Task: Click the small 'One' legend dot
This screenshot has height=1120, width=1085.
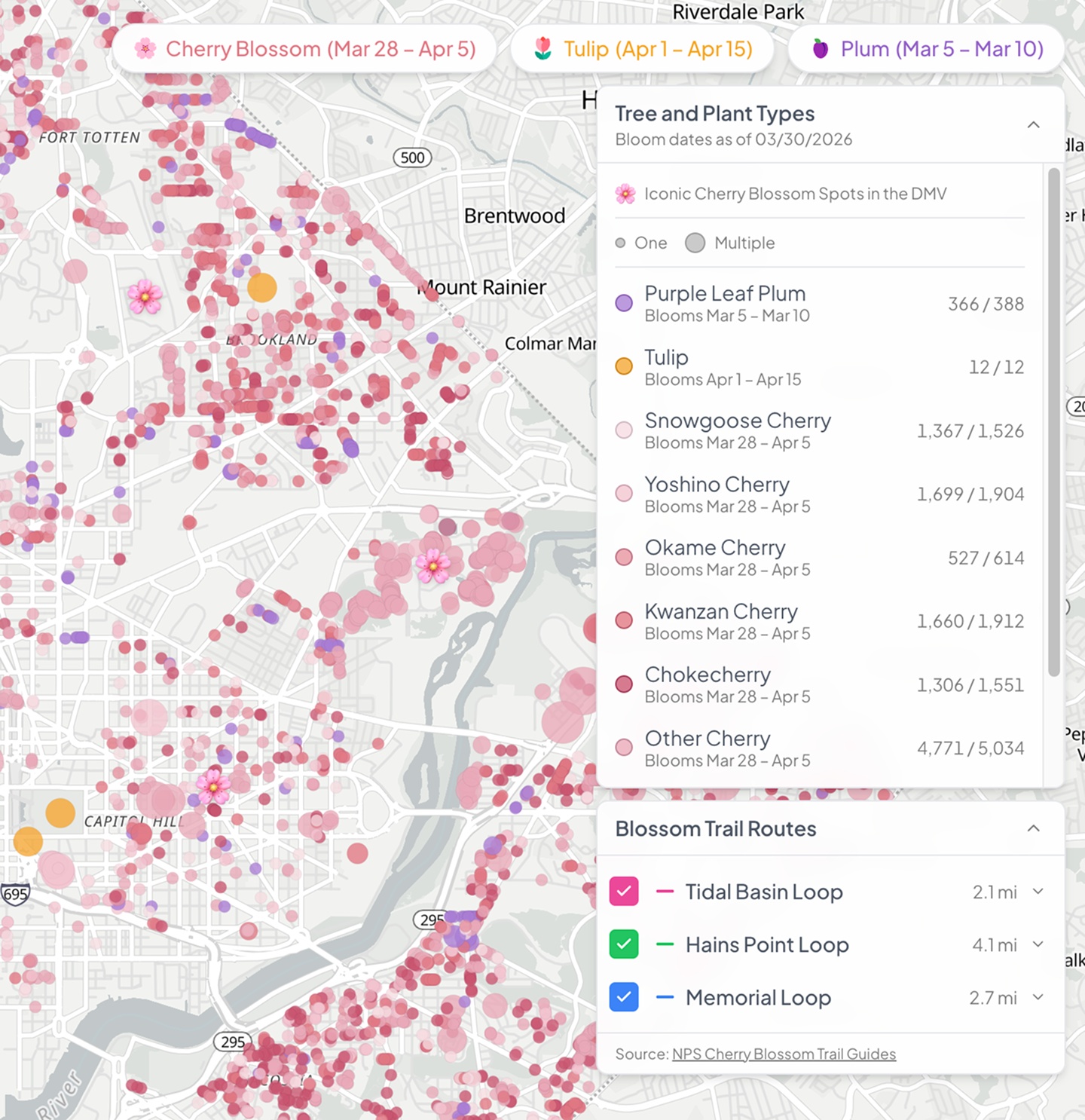Action: [x=620, y=243]
